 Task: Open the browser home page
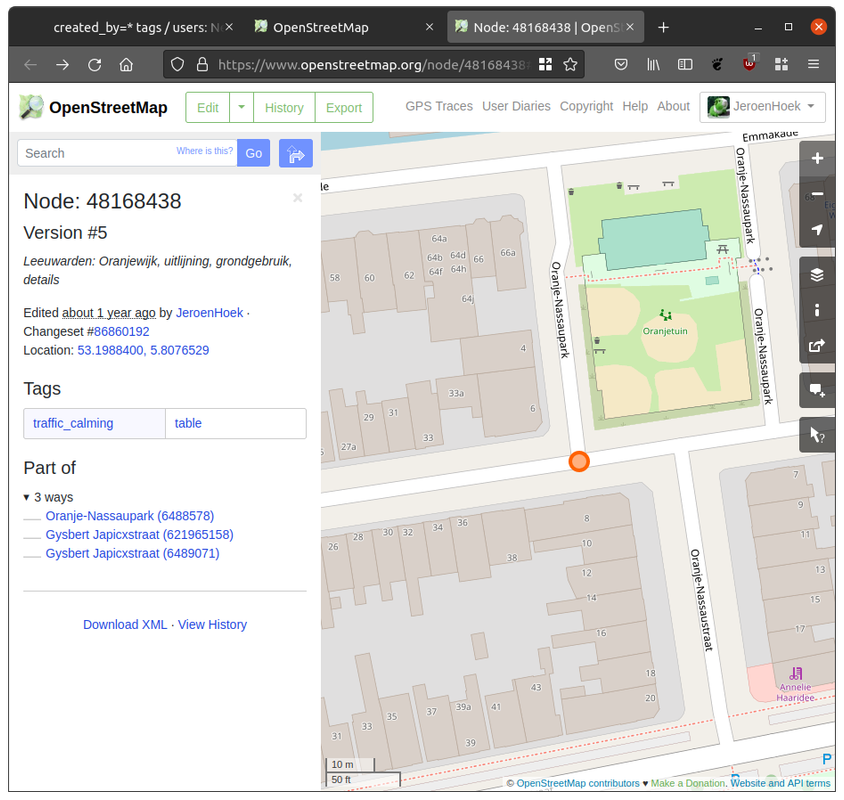point(126,65)
